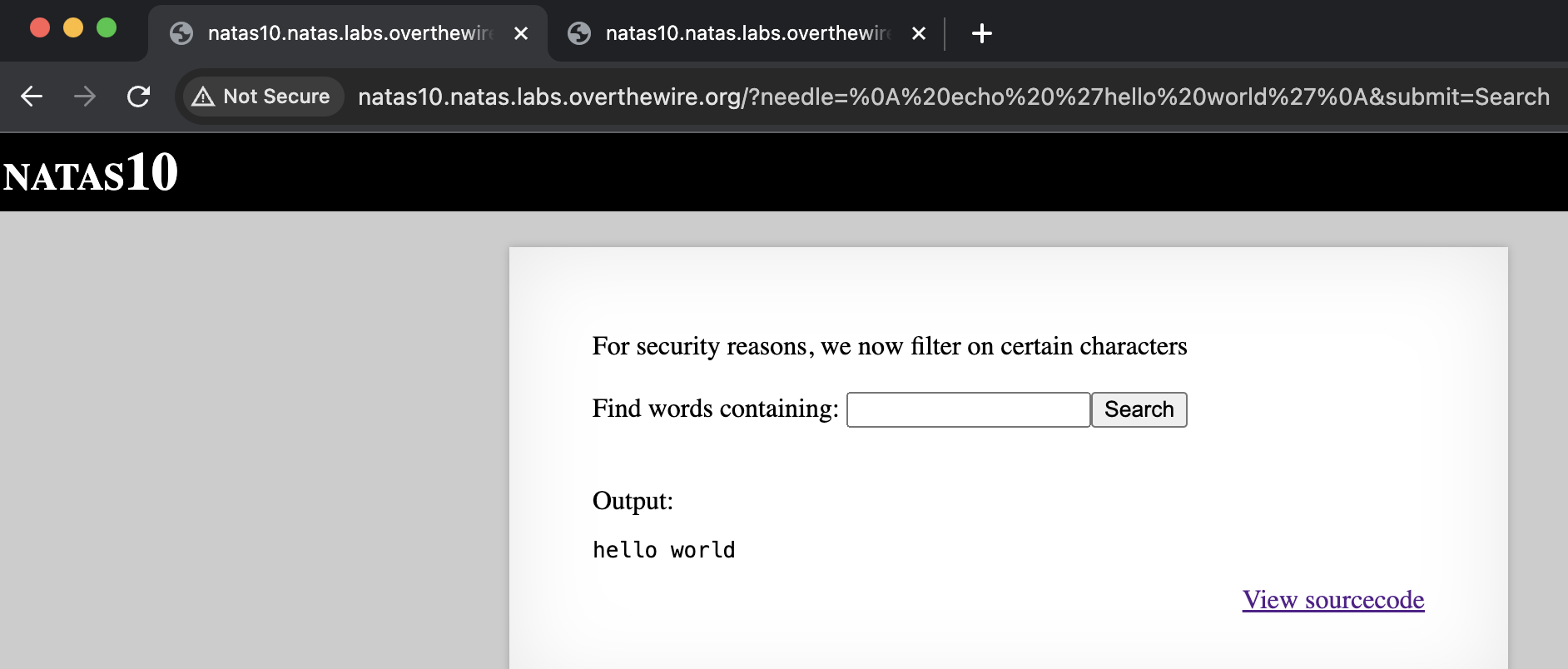Open the View sourcecode link
1568x669 pixels.
point(1333,600)
